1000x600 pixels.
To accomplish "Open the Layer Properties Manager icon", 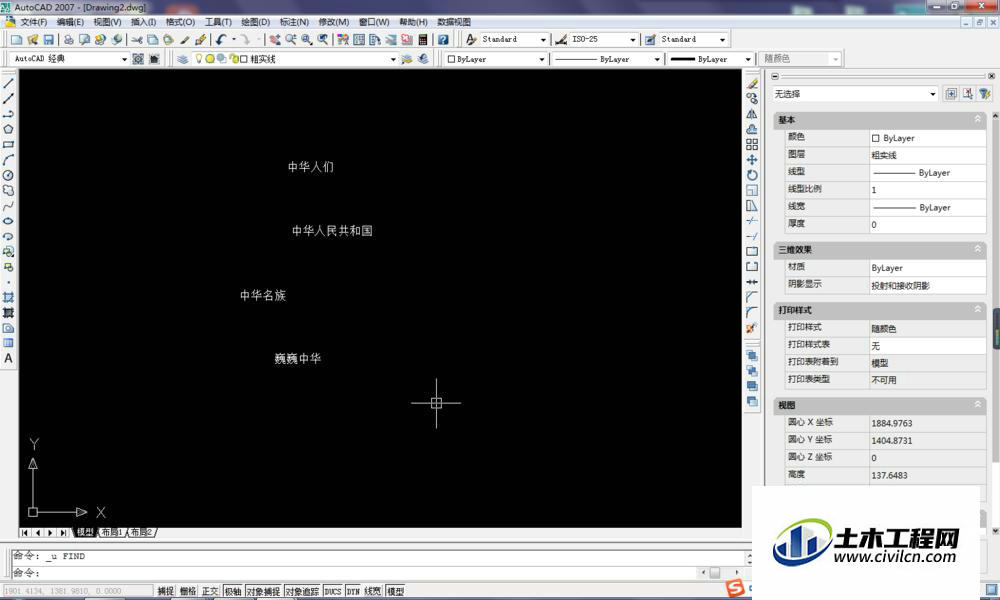I will [182, 59].
